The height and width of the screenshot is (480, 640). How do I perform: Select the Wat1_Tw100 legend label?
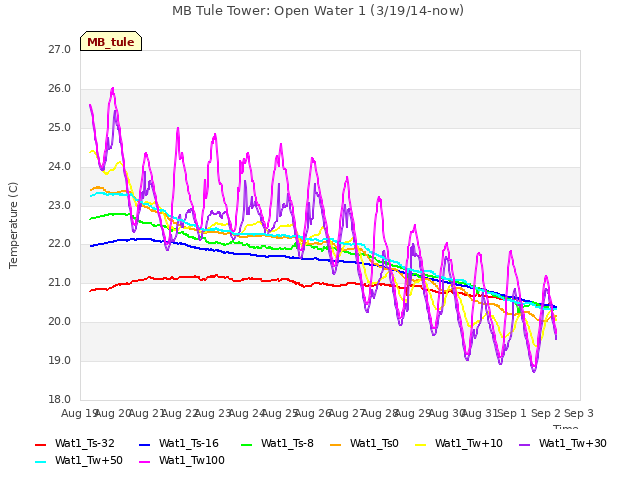point(192,460)
